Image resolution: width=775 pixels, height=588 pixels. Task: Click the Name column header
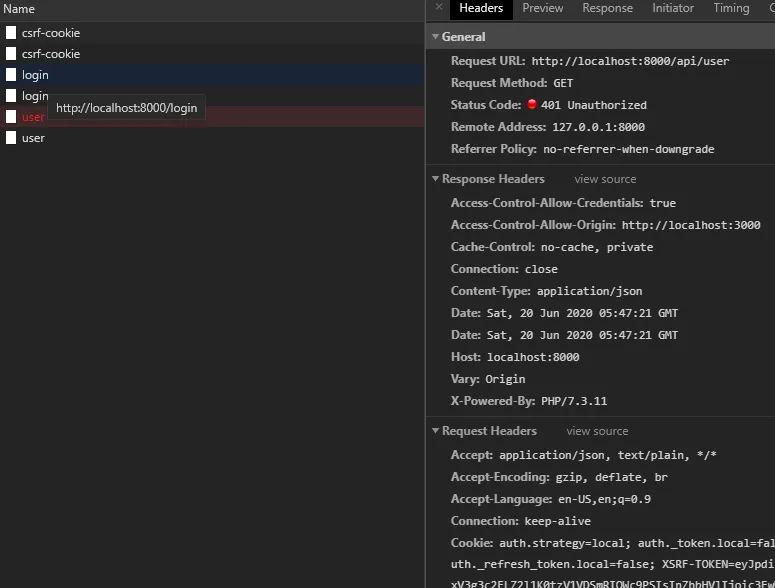[19, 9]
